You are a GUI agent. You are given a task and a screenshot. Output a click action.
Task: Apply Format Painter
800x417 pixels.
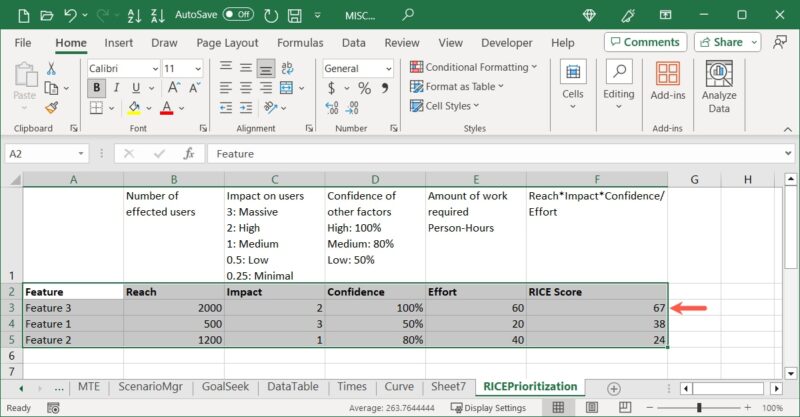pyautogui.click(x=51, y=108)
